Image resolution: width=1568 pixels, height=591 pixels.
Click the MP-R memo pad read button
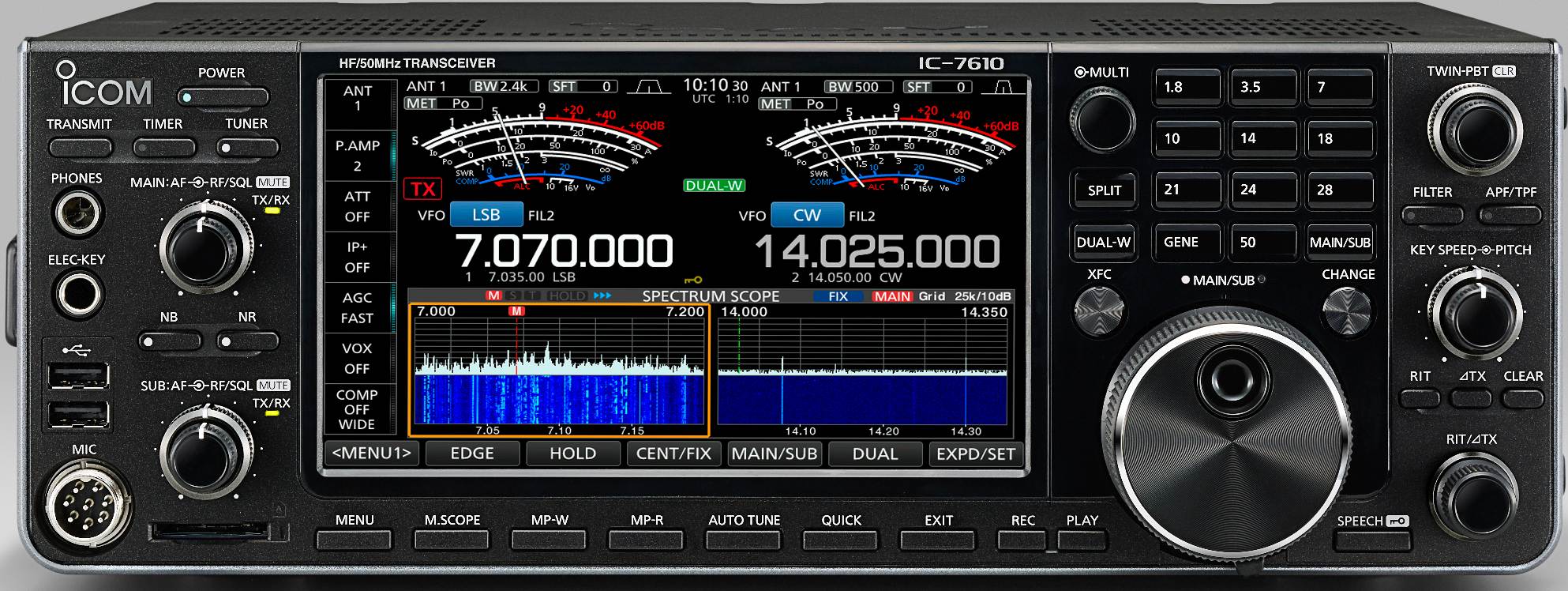[x=647, y=540]
